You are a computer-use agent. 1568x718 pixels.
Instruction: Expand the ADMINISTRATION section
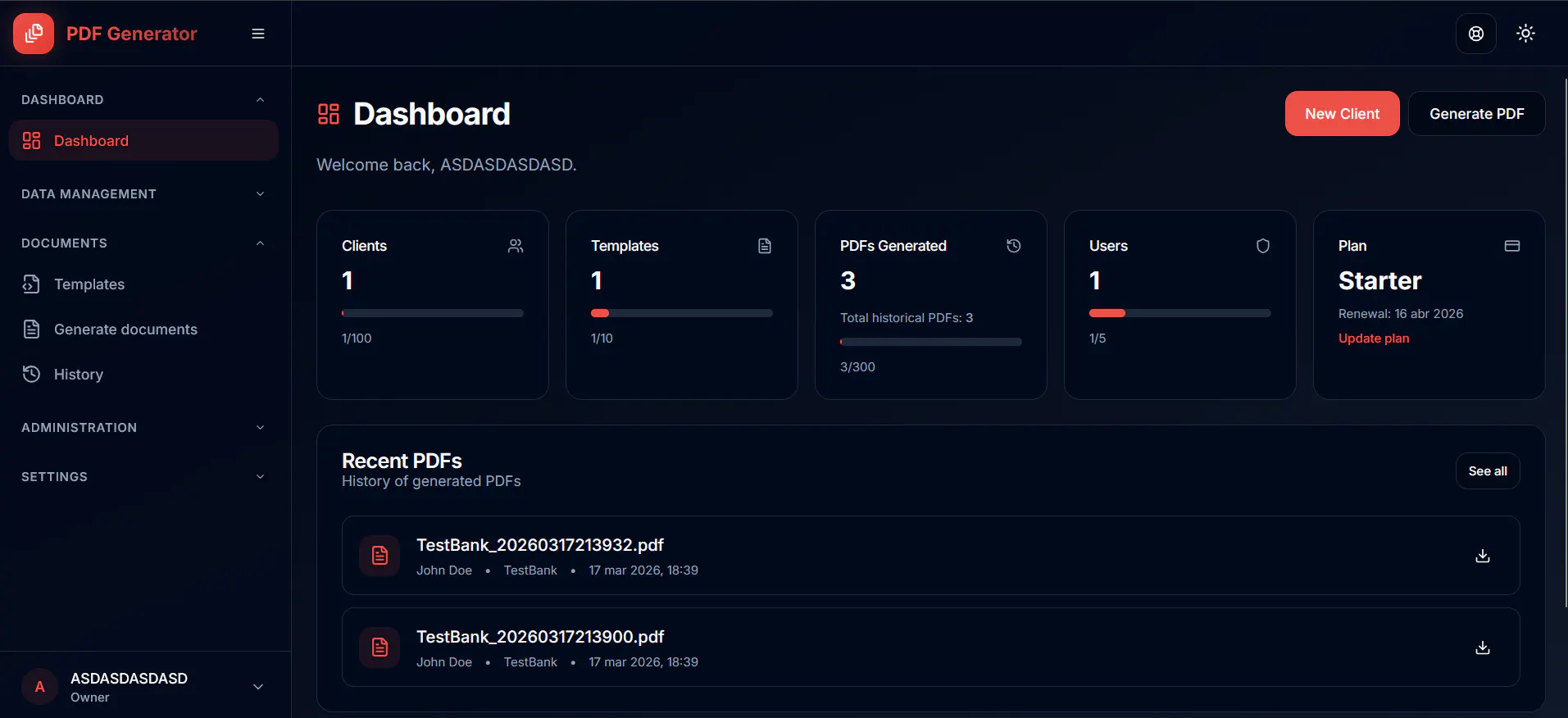144,428
